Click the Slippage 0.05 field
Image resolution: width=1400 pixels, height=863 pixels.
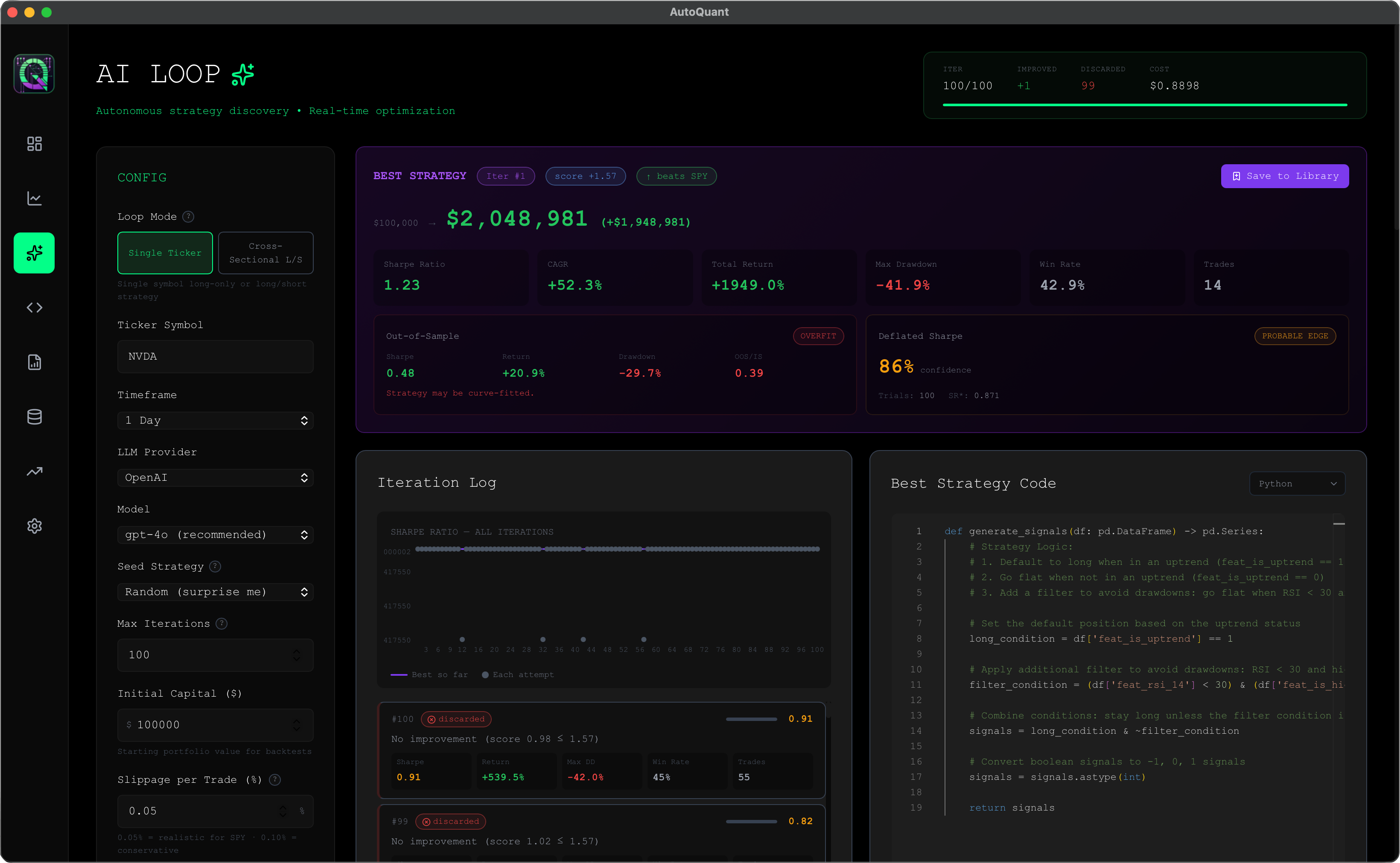click(215, 811)
